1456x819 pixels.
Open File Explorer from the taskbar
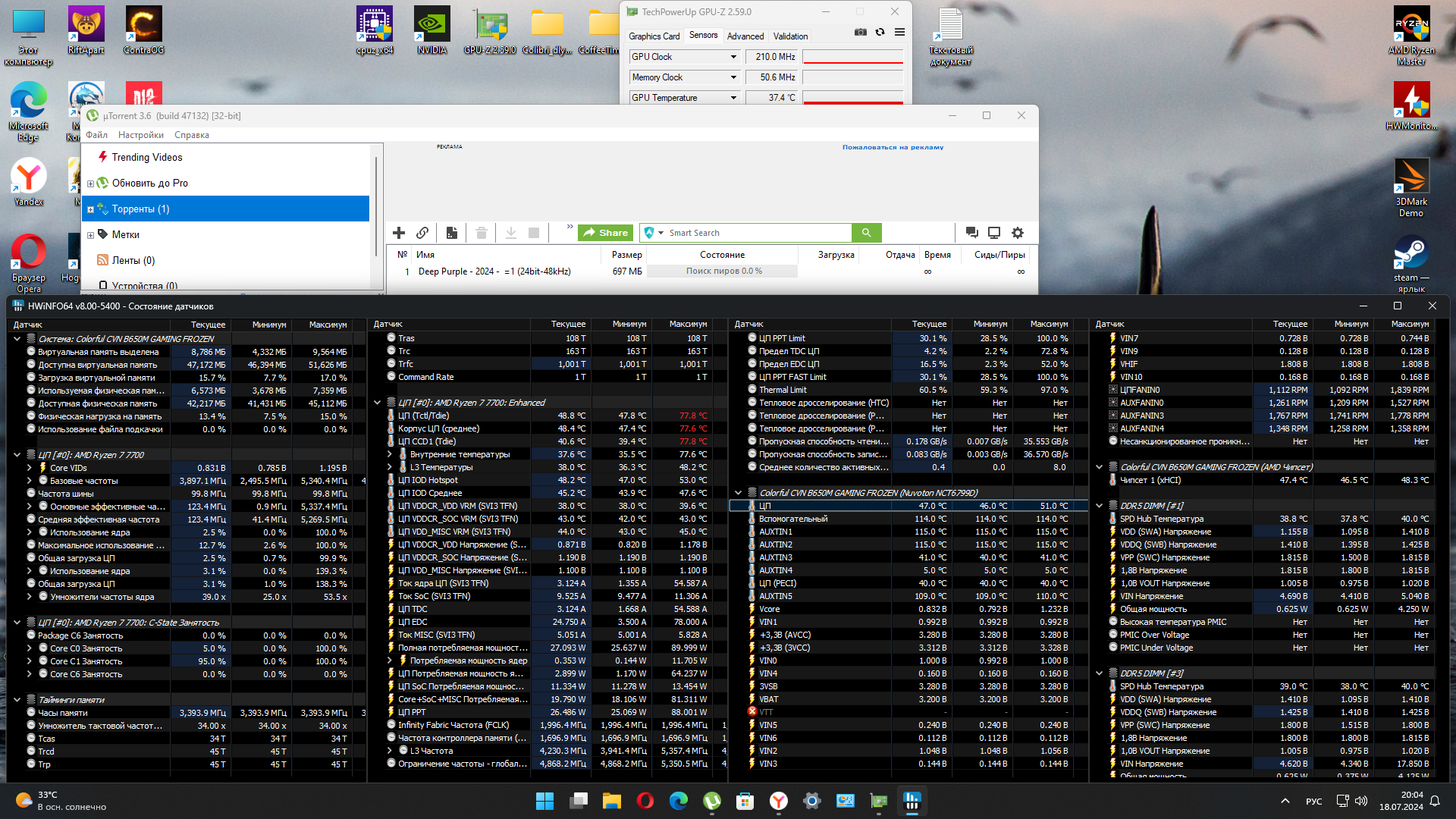611,801
